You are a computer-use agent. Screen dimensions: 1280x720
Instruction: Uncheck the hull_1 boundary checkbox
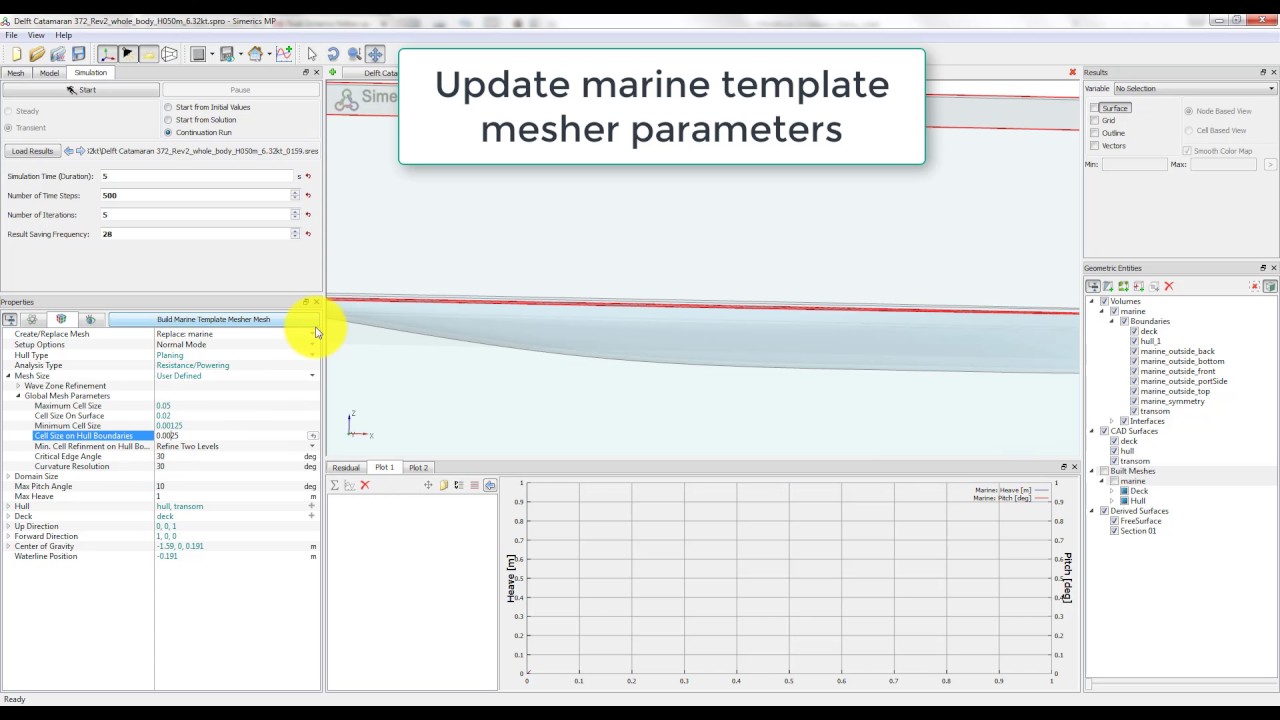(1135, 341)
